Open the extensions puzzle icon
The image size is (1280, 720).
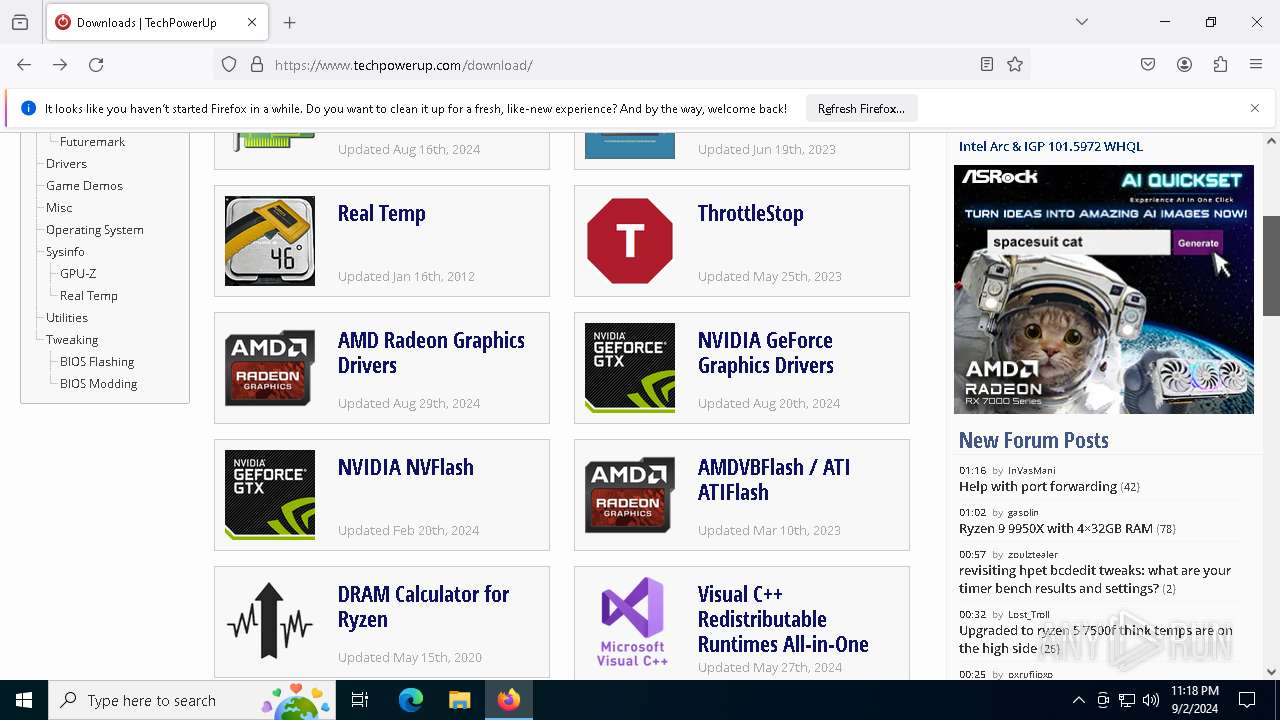pyautogui.click(x=1220, y=65)
